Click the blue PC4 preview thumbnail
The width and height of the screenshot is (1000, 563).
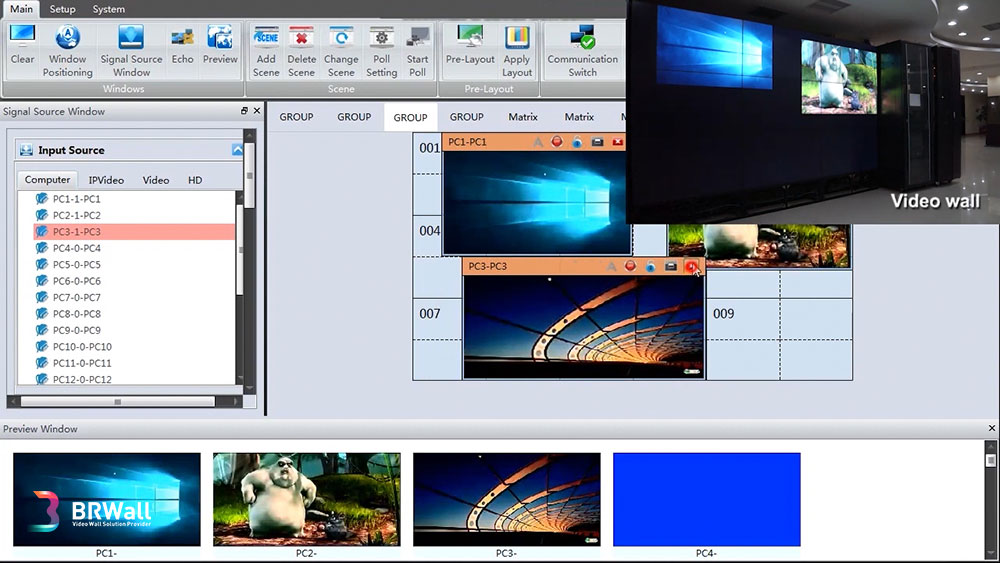point(707,499)
